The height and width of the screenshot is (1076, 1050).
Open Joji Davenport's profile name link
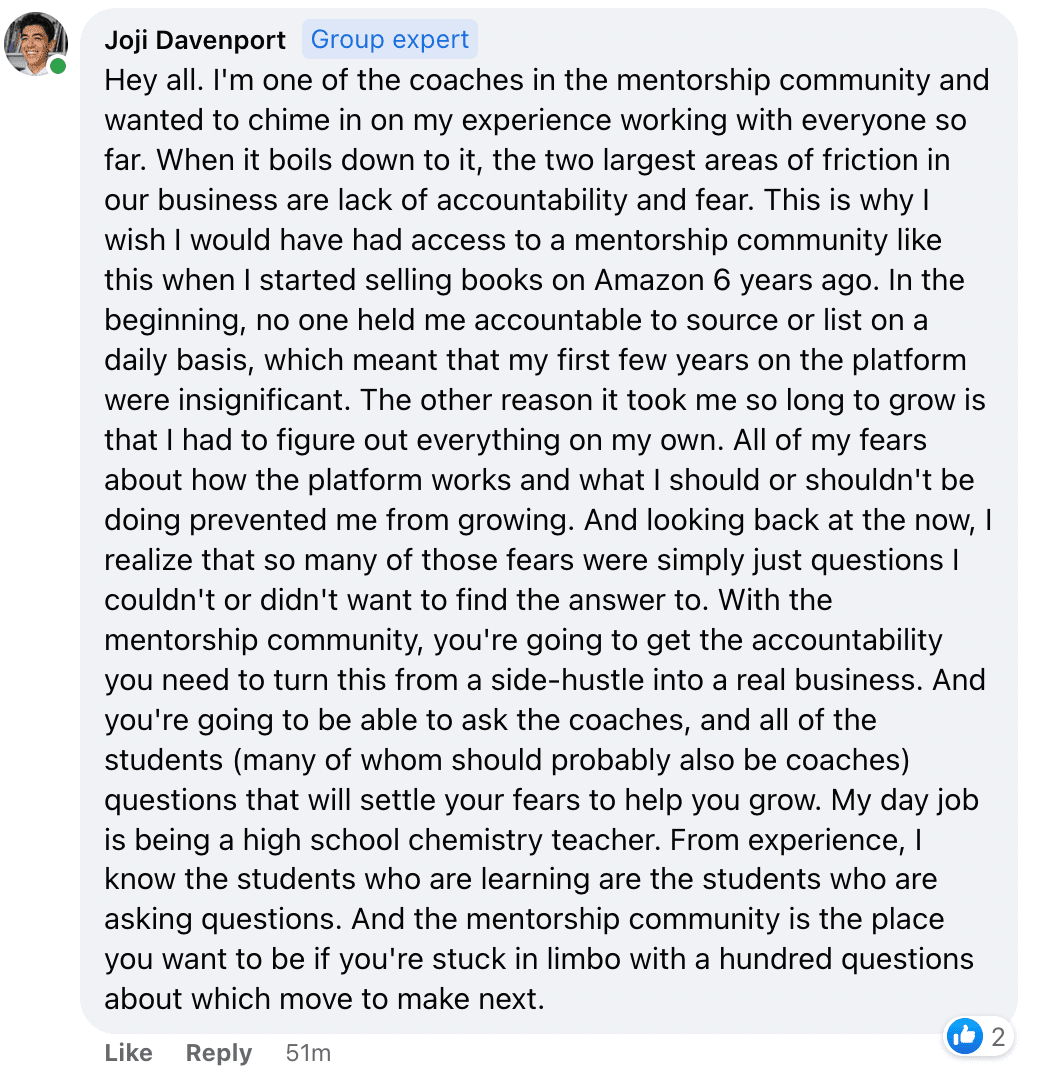(195, 40)
